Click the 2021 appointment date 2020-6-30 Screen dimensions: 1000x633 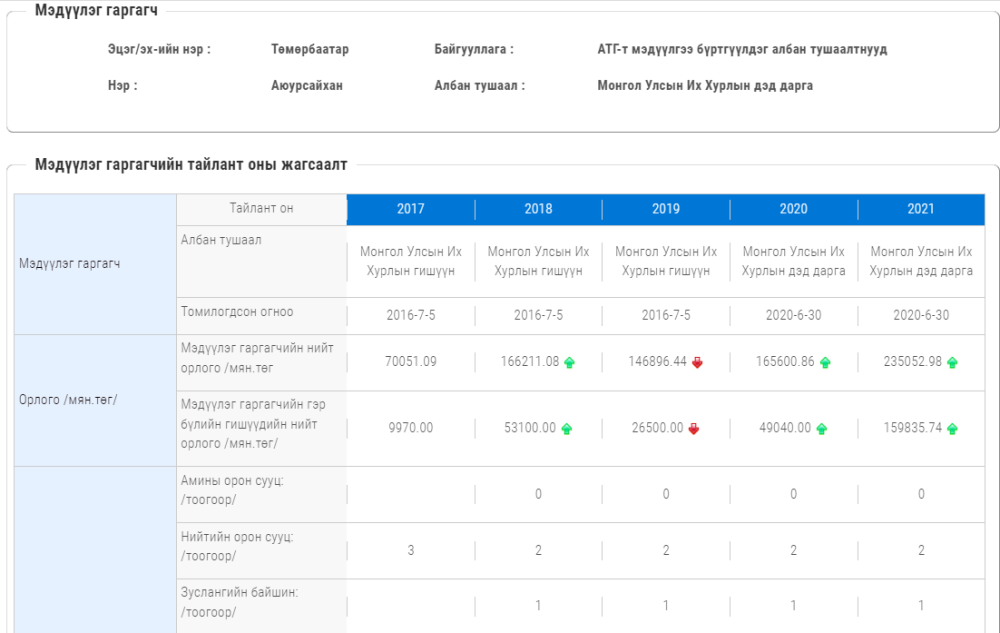921,315
